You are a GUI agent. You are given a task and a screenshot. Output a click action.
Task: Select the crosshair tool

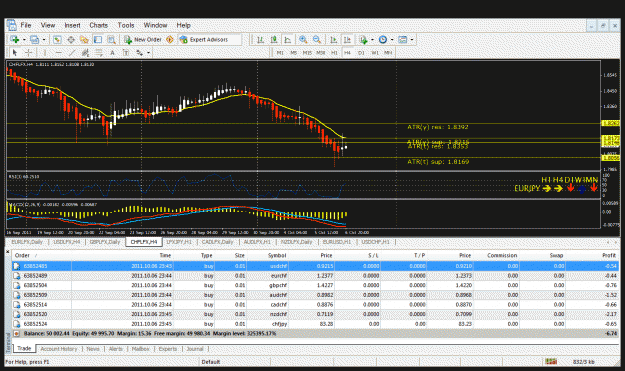28,53
